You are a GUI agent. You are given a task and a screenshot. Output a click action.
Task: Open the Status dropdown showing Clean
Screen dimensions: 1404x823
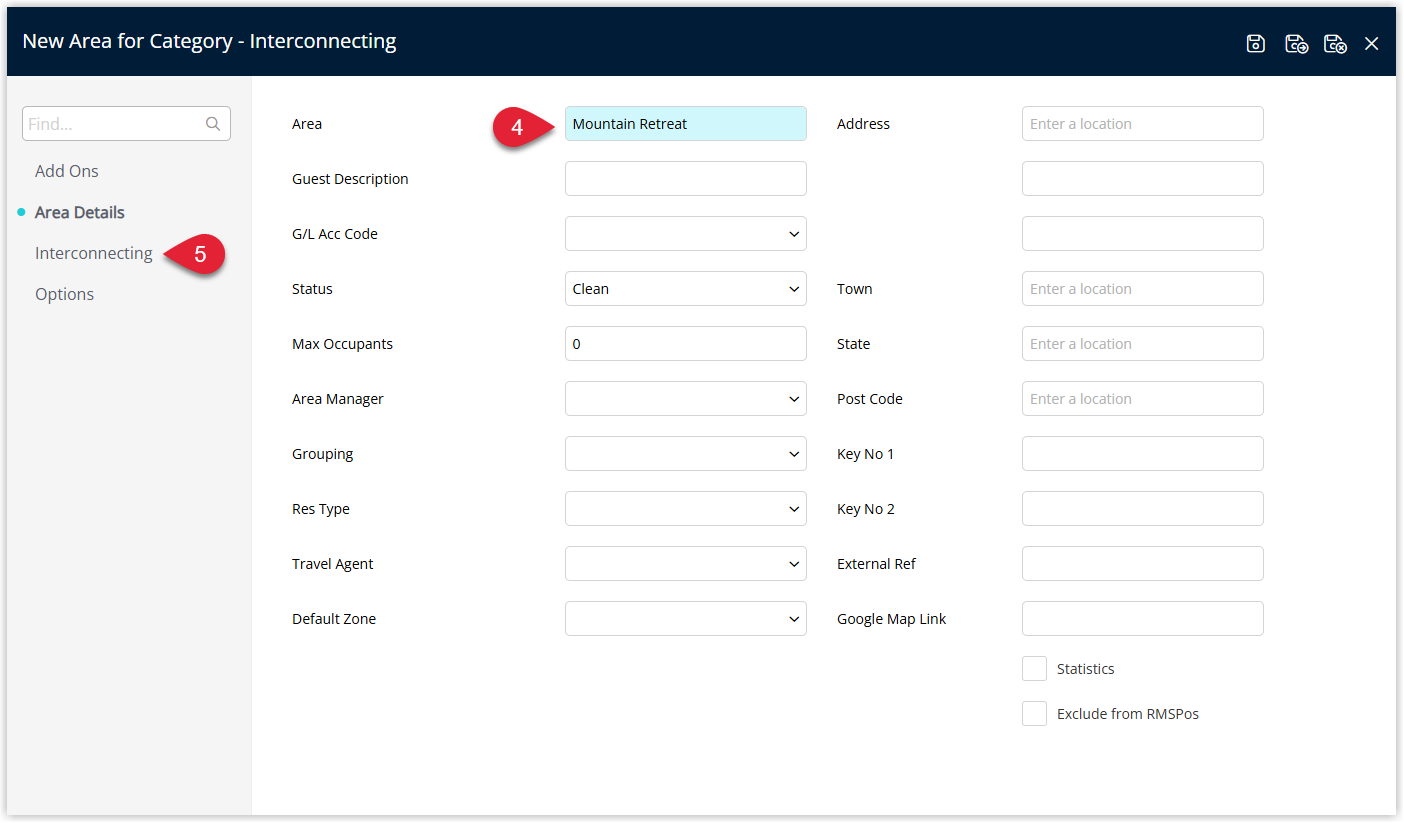(686, 289)
